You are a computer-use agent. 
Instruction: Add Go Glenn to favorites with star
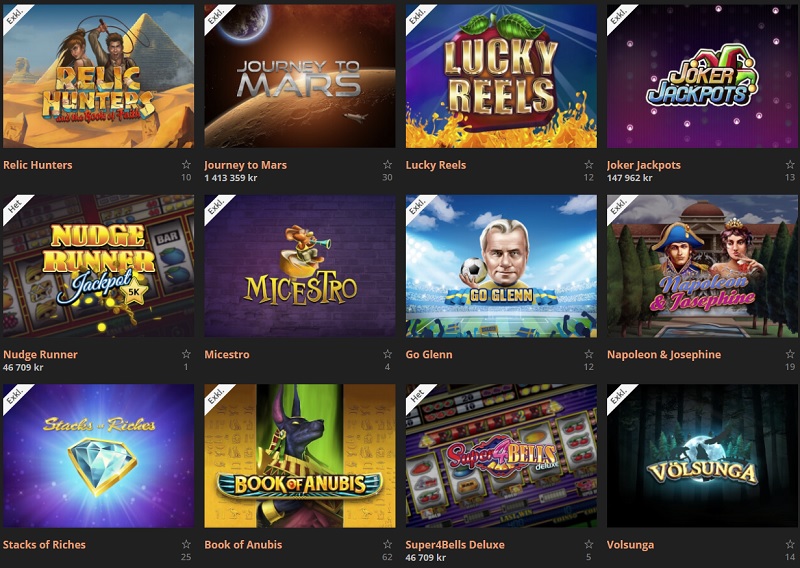pos(589,354)
